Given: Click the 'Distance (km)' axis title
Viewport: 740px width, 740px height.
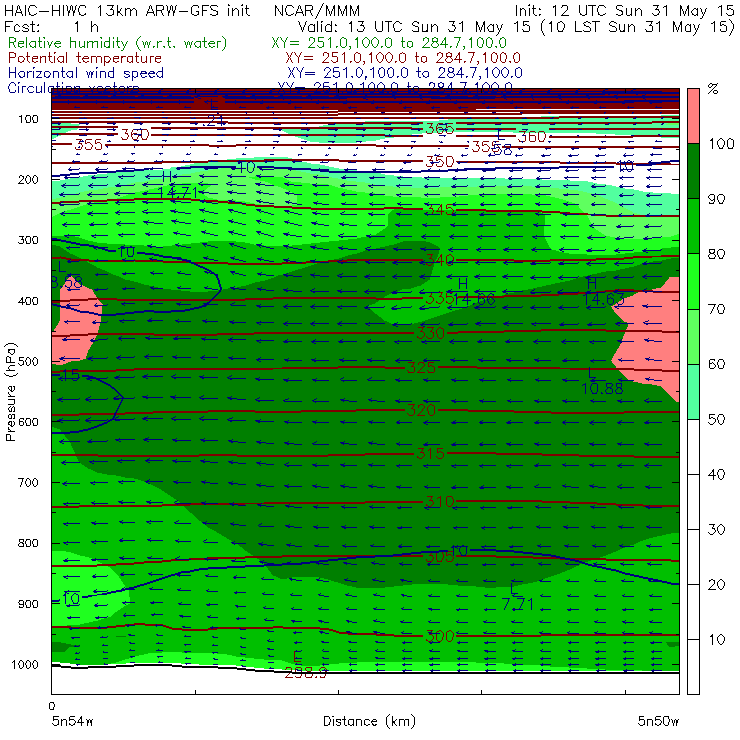Looking at the screenshot, I should [369, 721].
